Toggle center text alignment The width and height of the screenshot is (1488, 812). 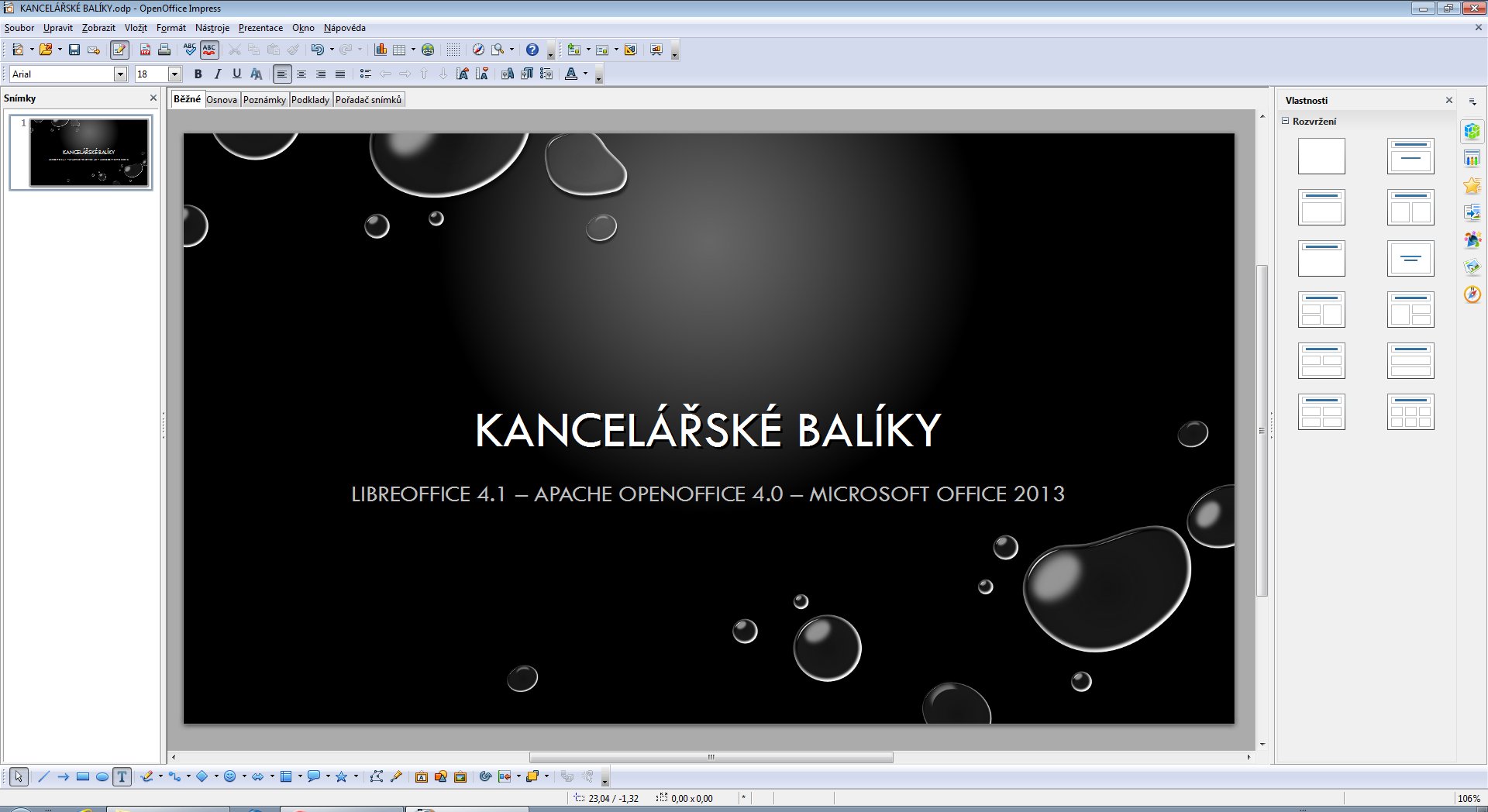301,74
